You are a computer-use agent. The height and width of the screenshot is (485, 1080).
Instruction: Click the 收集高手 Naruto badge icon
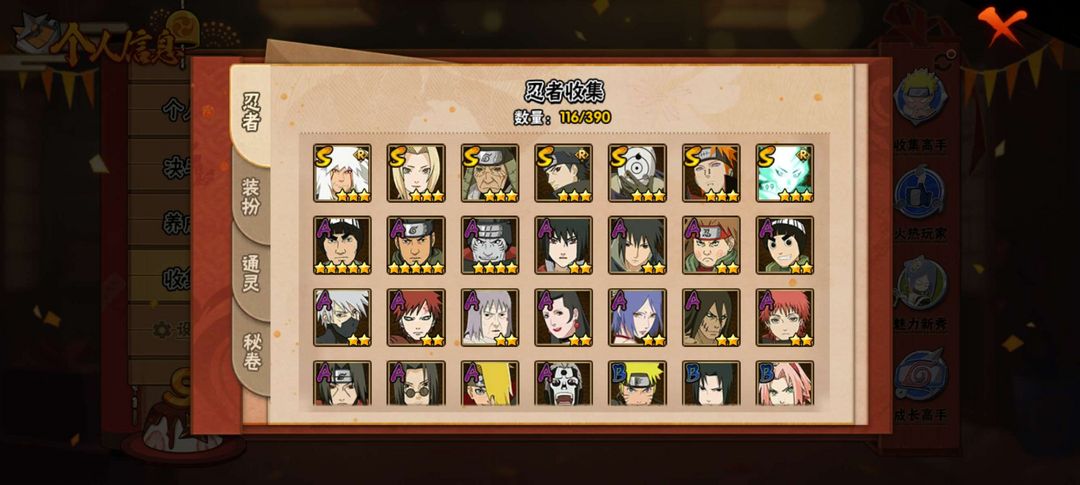pos(920,96)
